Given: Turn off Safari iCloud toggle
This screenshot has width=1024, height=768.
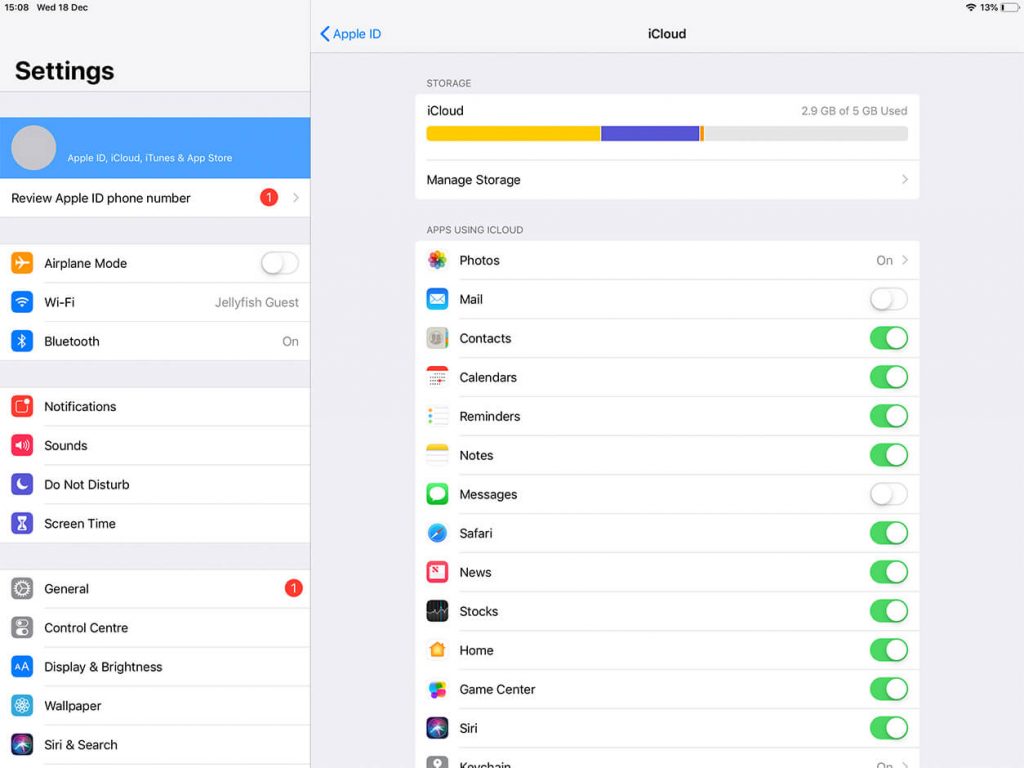Looking at the screenshot, I should (x=889, y=533).
